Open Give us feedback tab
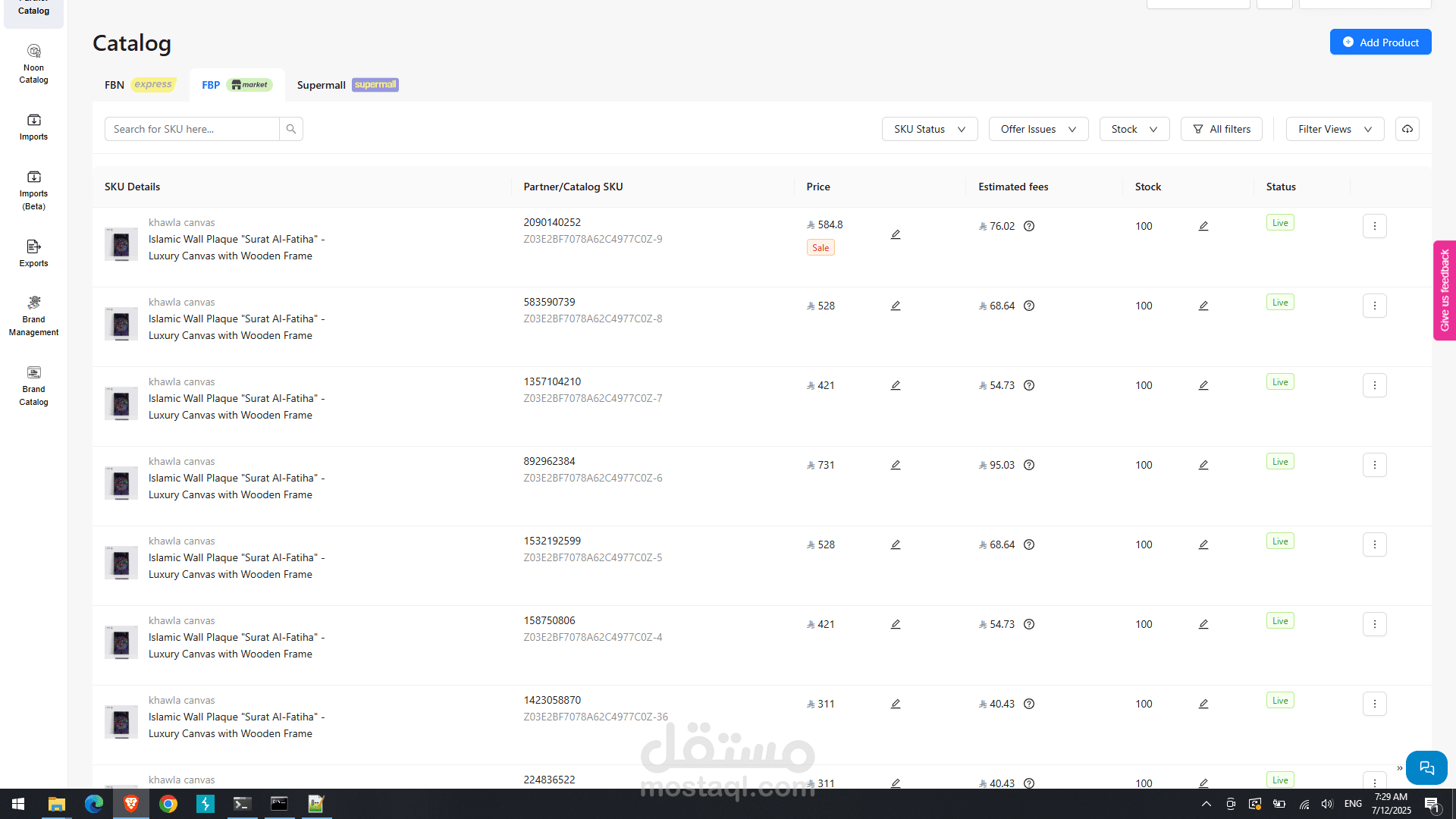This screenshot has height=819, width=1456. pyautogui.click(x=1444, y=290)
